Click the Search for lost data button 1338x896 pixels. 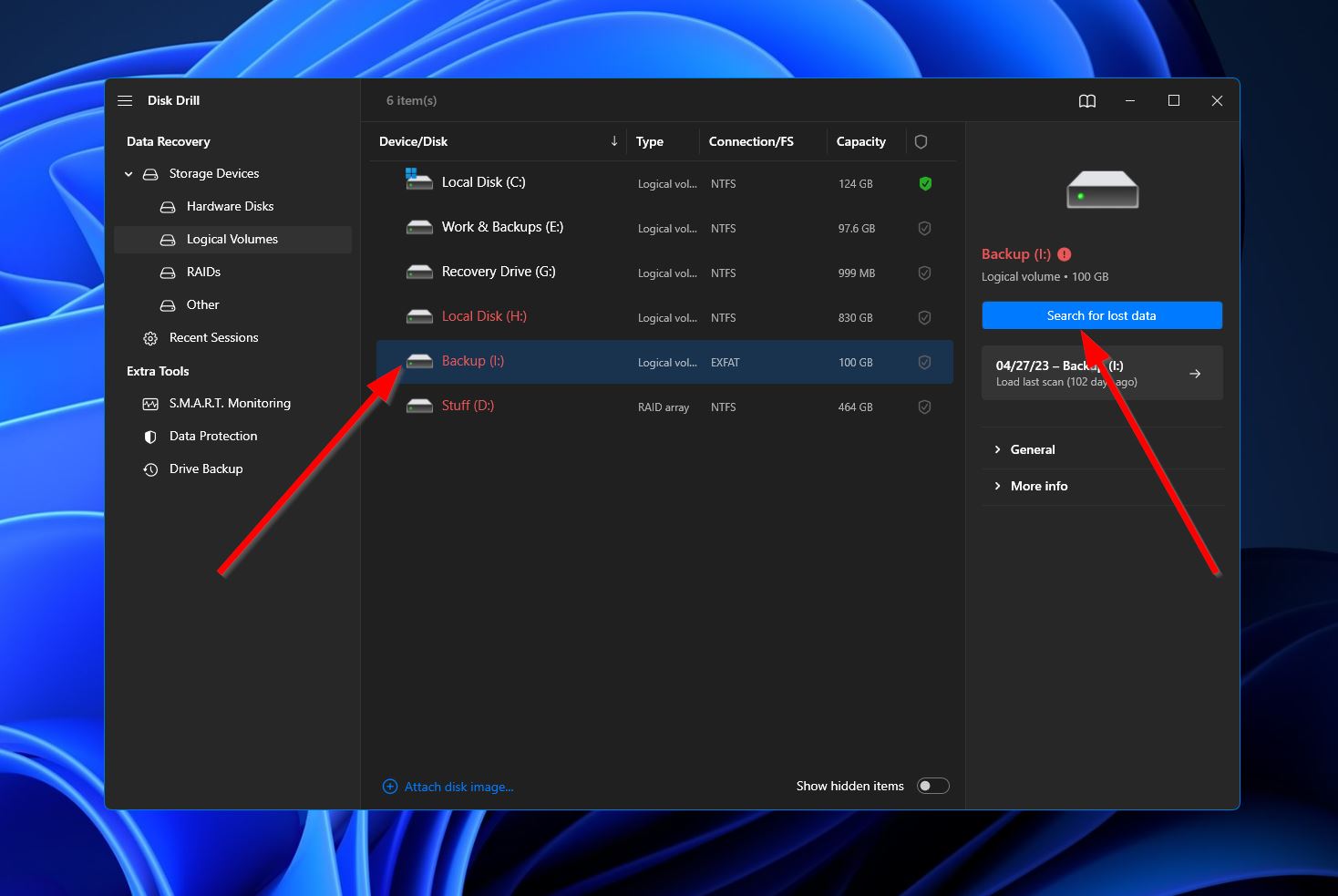pos(1102,315)
